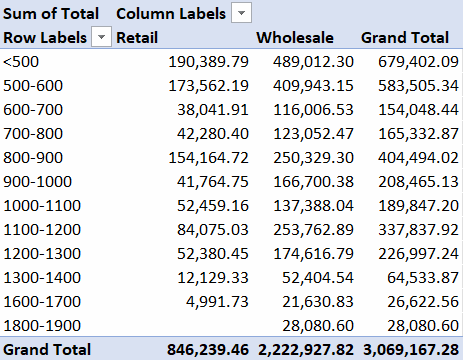The height and width of the screenshot is (360, 463).
Task: Select the 1300-1400 row label
Action: pyautogui.click(x=42, y=278)
